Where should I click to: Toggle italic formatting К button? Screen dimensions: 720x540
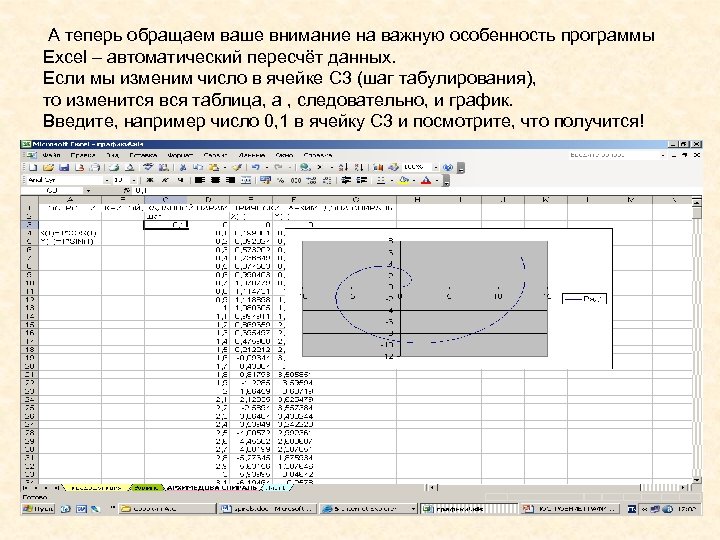point(165,180)
